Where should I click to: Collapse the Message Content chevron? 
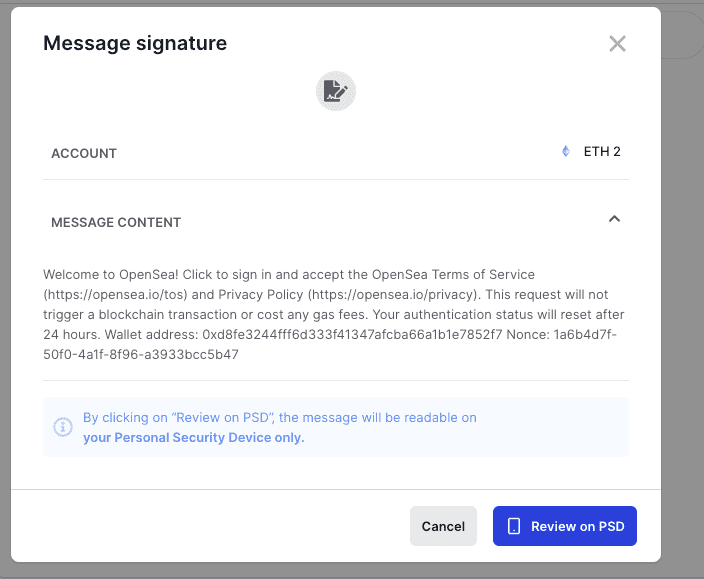(614, 219)
